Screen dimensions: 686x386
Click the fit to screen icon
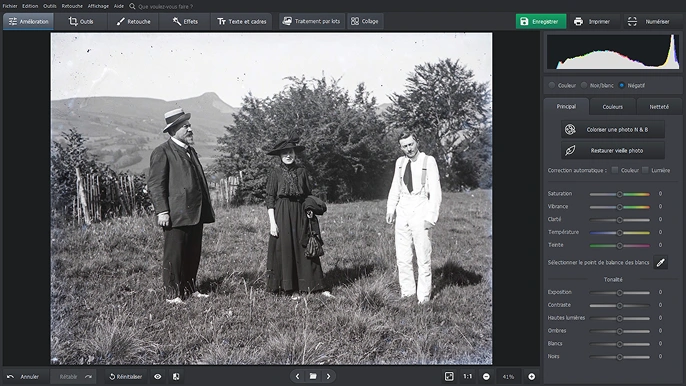449,376
